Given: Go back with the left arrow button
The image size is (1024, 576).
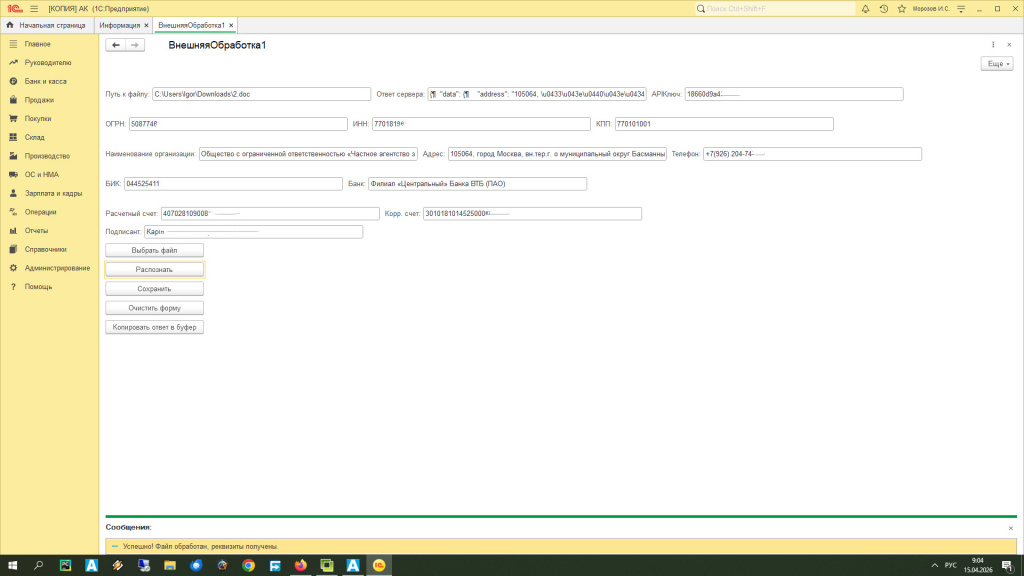Looking at the screenshot, I should pyautogui.click(x=116, y=45).
